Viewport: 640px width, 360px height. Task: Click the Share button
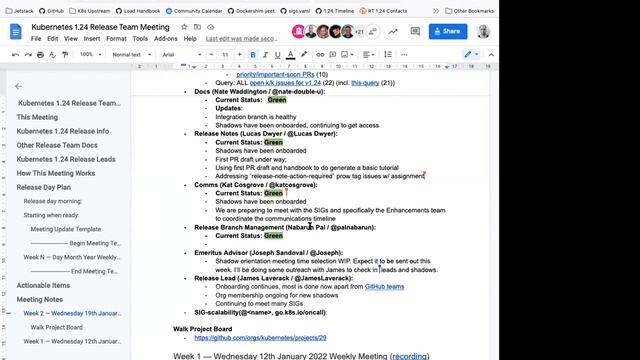[448, 31]
